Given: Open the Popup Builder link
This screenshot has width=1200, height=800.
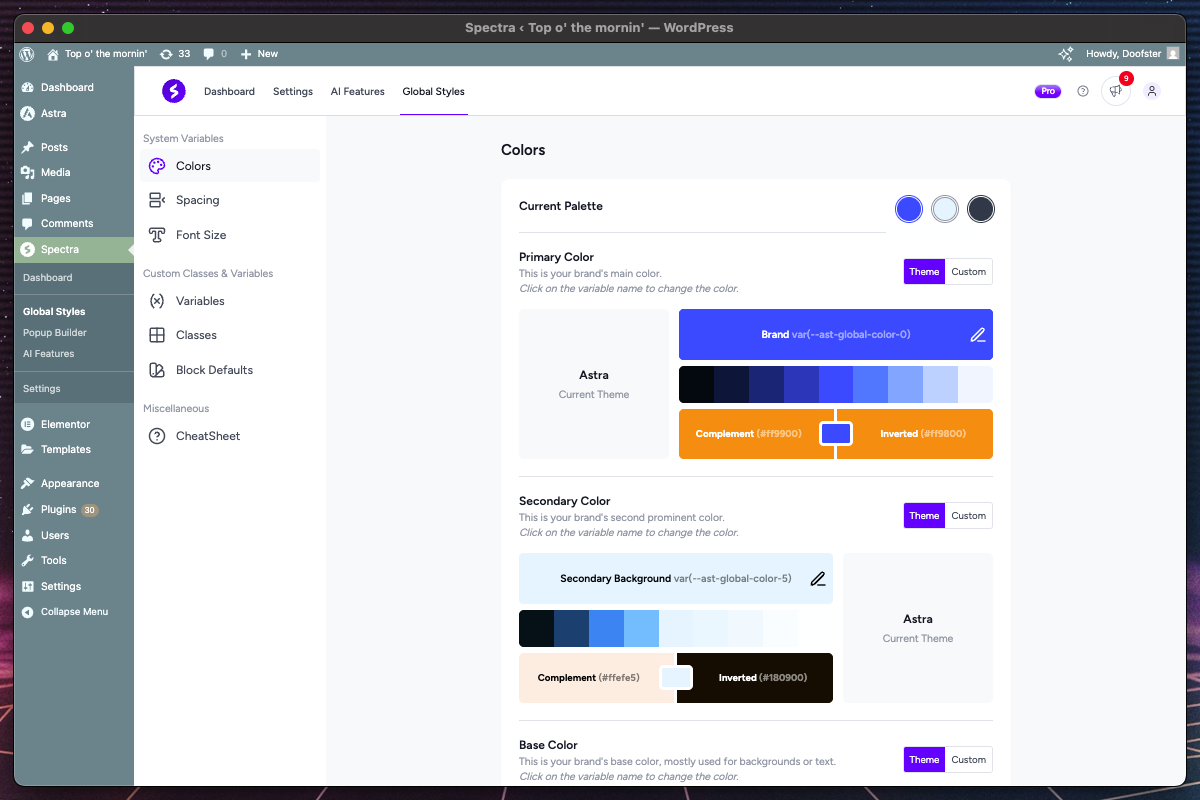Looking at the screenshot, I should 55,333.
